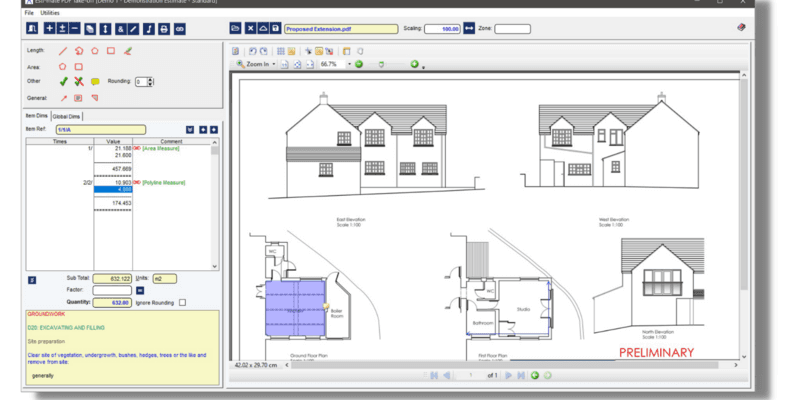Click into the Factor input field
This screenshot has height=400, width=800.
[x=112, y=290]
